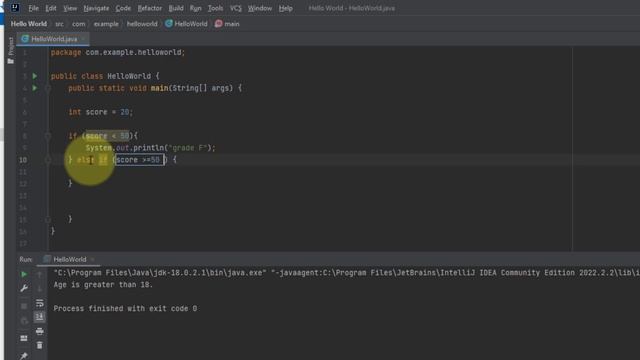Viewport: 640px width, 360px height.
Task: Open the Code menu
Action: [123, 8]
